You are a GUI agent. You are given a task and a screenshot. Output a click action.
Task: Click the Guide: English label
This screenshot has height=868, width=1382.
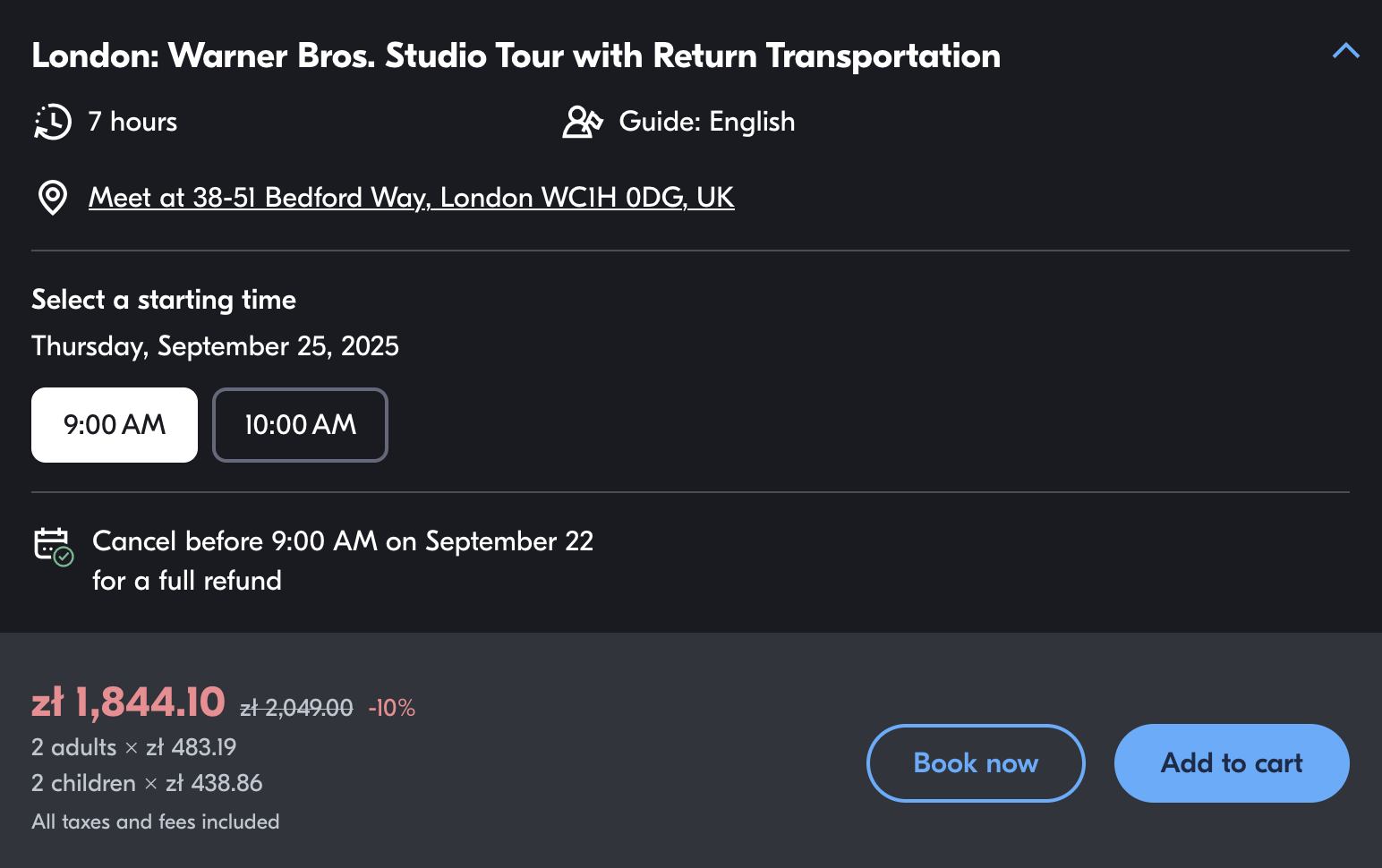(707, 122)
